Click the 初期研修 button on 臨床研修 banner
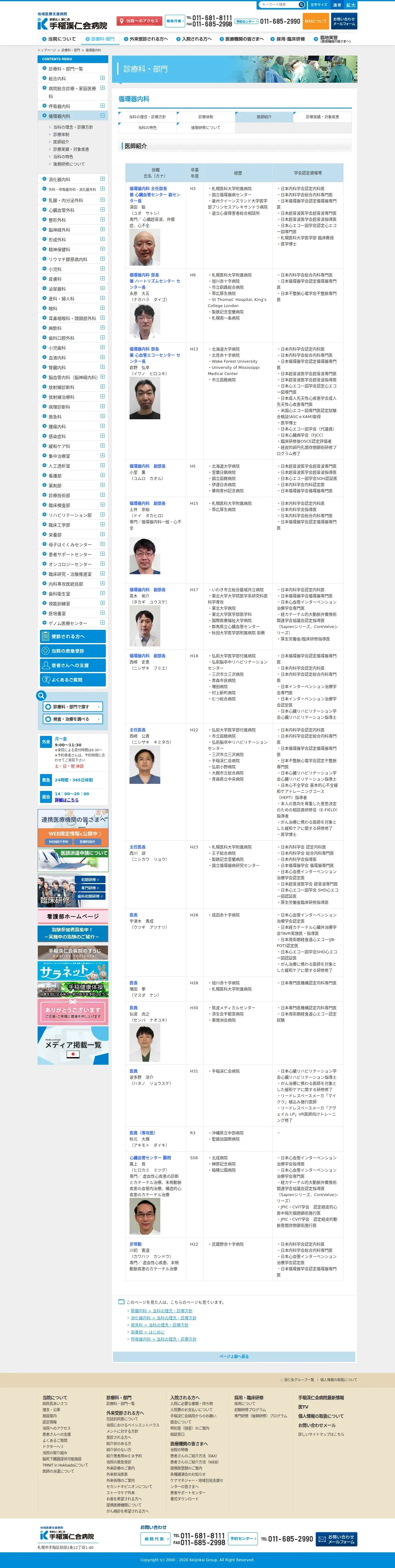Image resolution: width=395 pixels, height=1568 pixels. tap(90, 879)
